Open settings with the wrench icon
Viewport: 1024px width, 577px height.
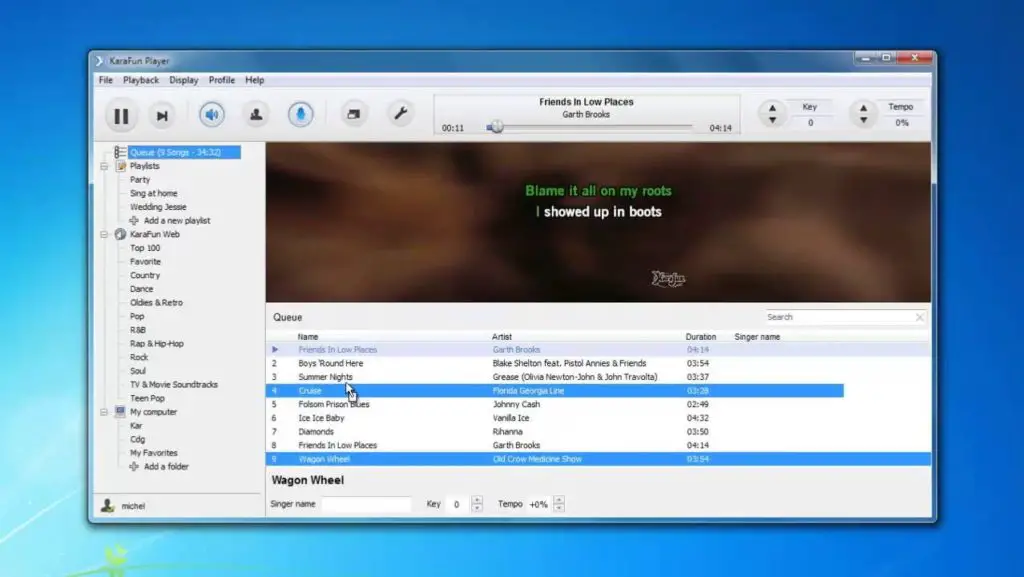(x=400, y=114)
